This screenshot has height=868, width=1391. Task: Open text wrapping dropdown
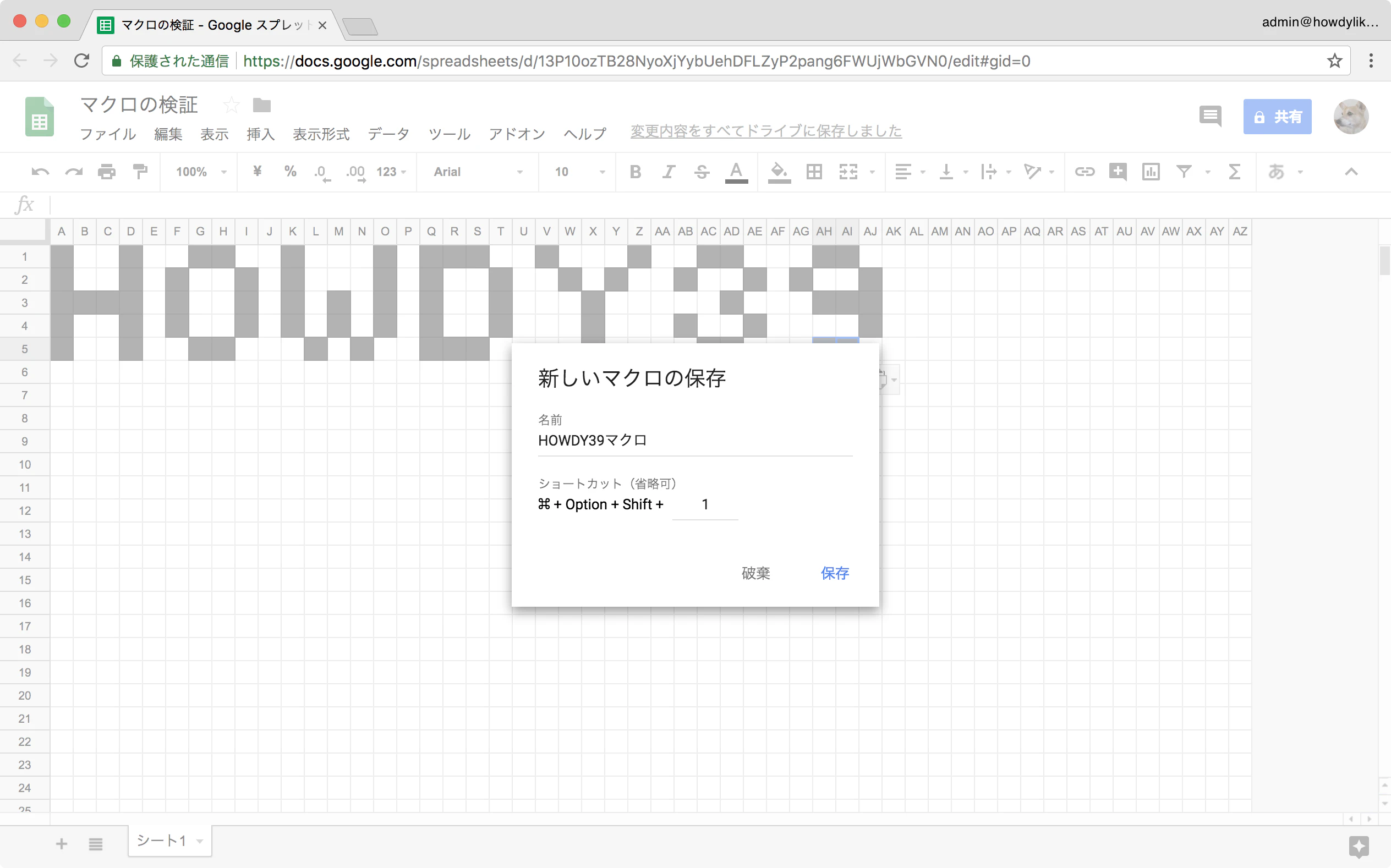[x=995, y=172]
